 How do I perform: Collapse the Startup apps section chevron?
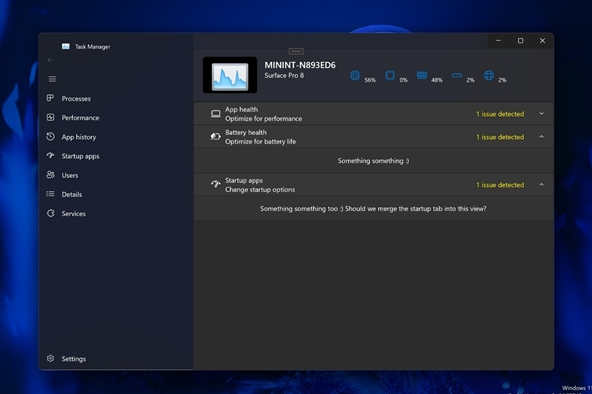click(x=541, y=185)
